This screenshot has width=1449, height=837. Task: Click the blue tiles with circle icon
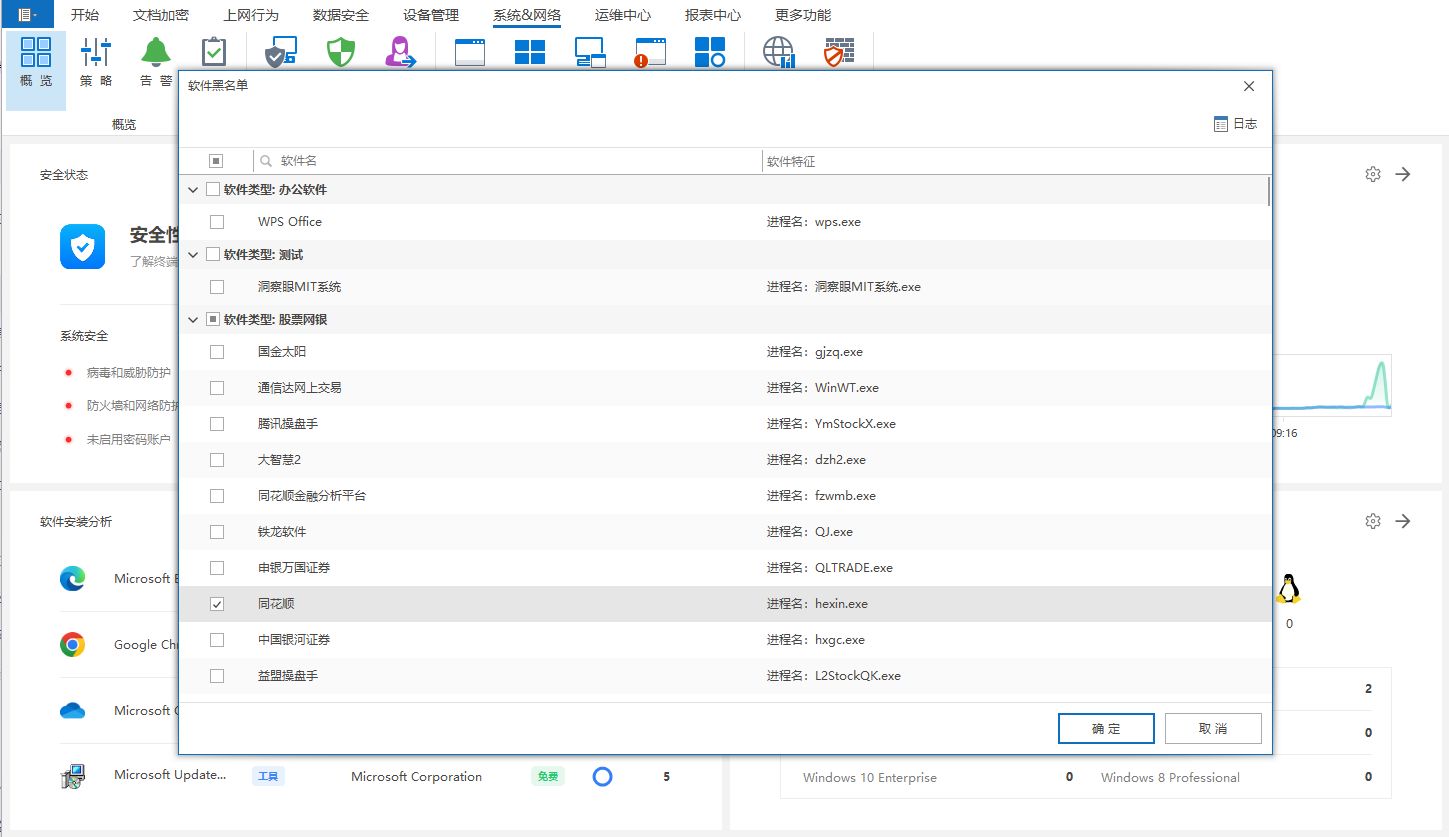[710, 52]
